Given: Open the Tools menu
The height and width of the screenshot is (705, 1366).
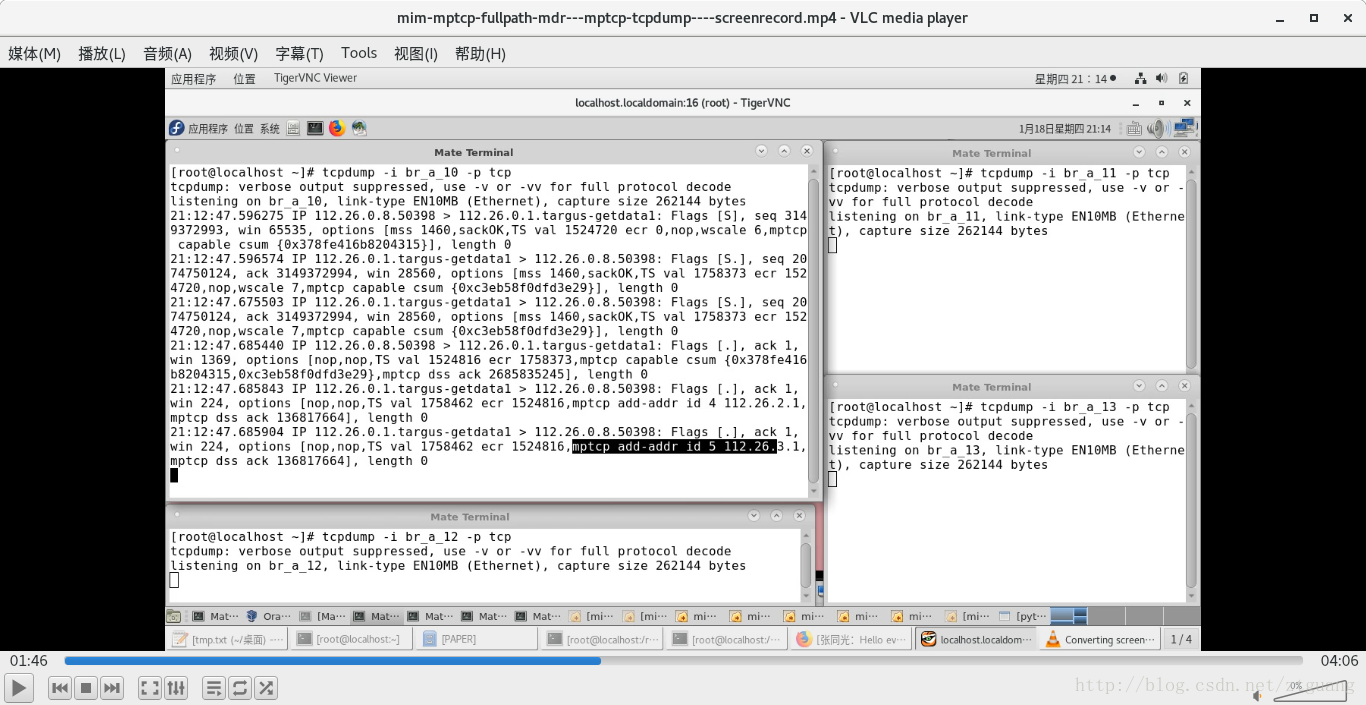Looking at the screenshot, I should click(x=359, y=53).
